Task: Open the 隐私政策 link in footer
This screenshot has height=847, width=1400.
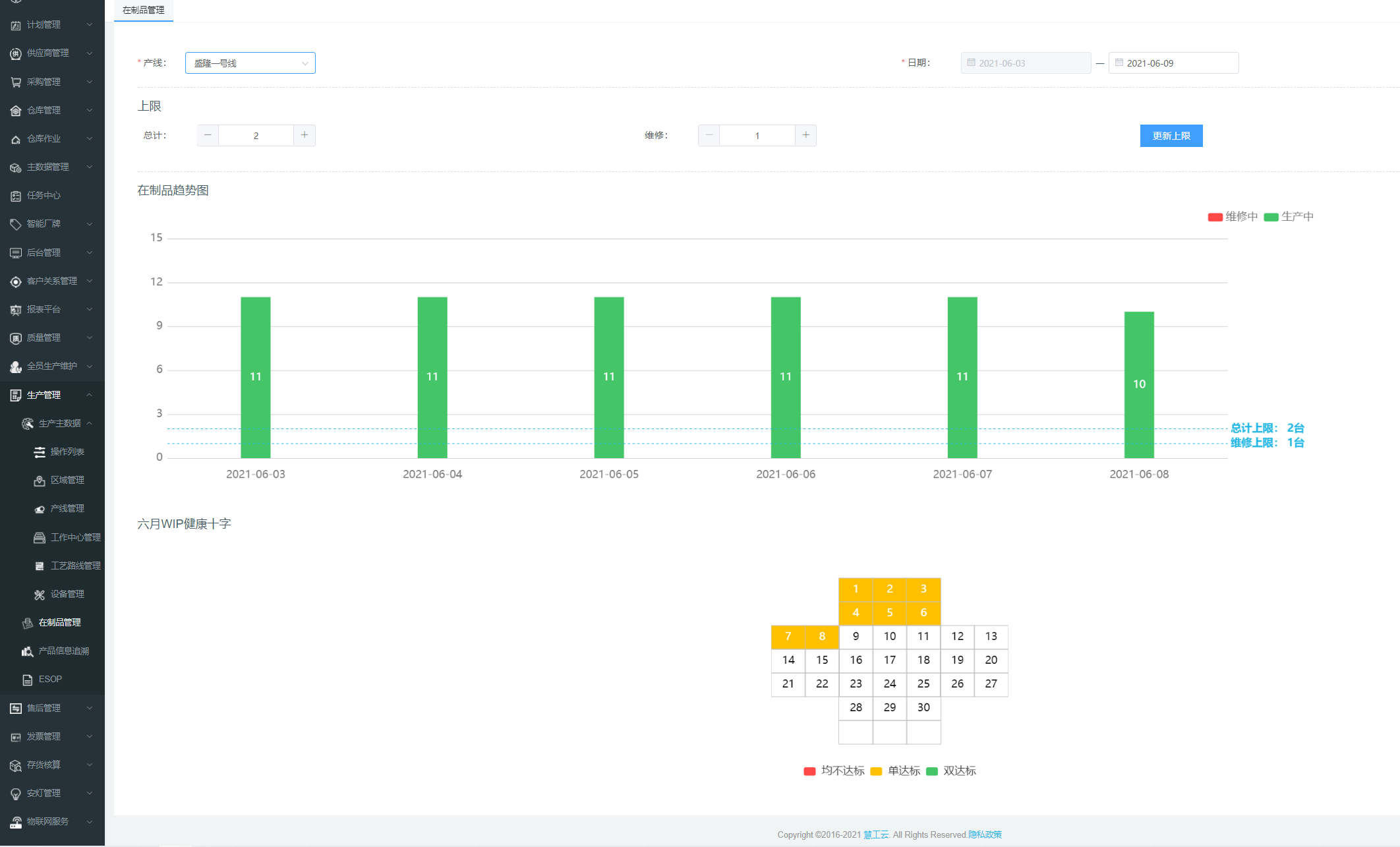Action: click(985, 834)
